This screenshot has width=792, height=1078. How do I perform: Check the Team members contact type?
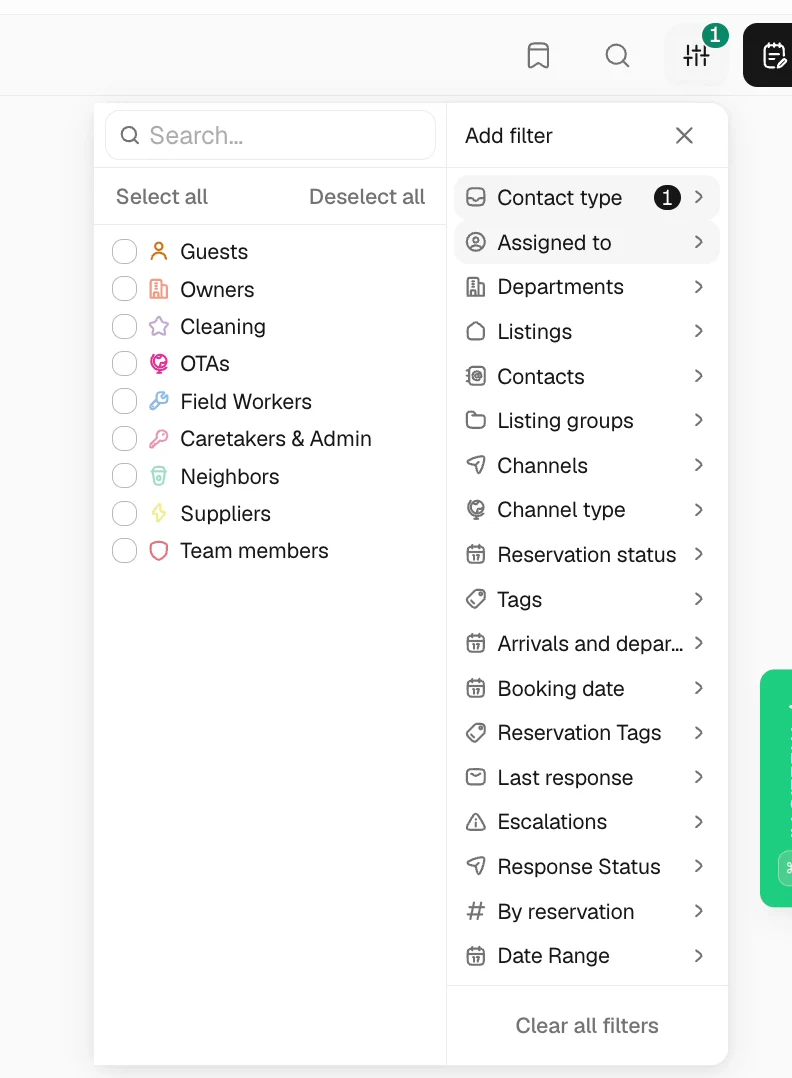pyautogui.click(x=124, y=551)
